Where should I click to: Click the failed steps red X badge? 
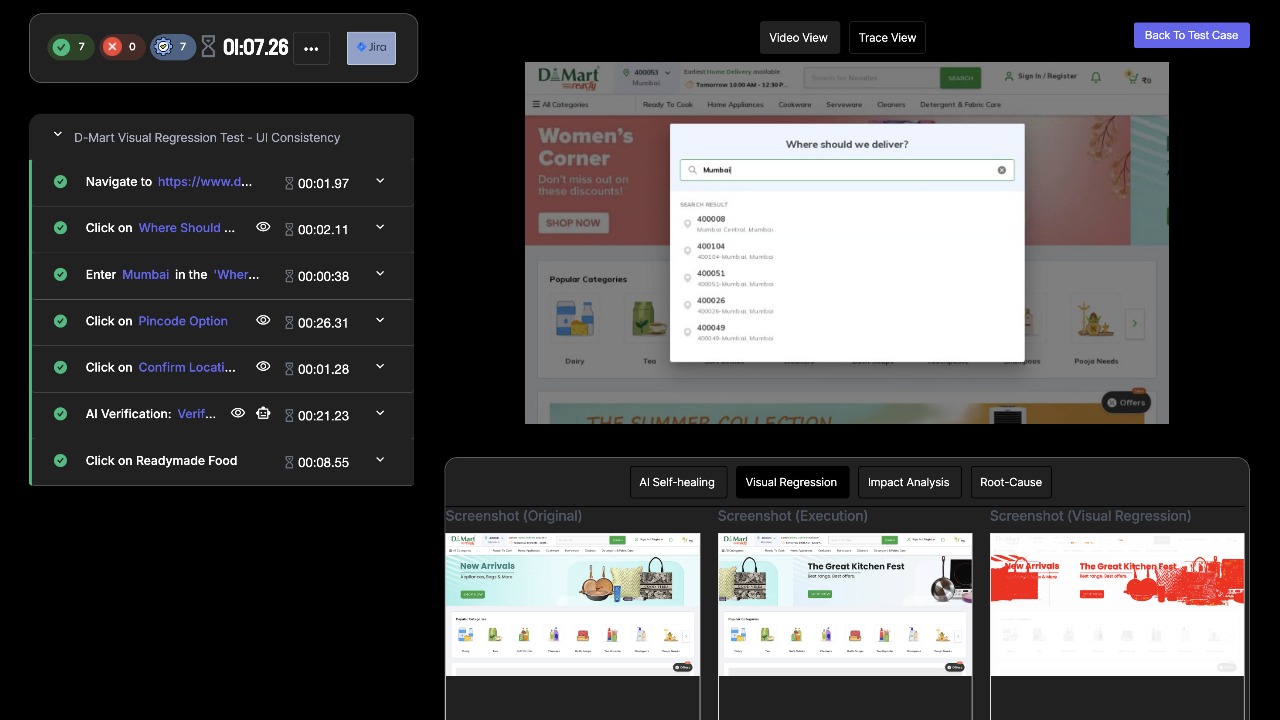pyautogui.click(x=122, y=47)
